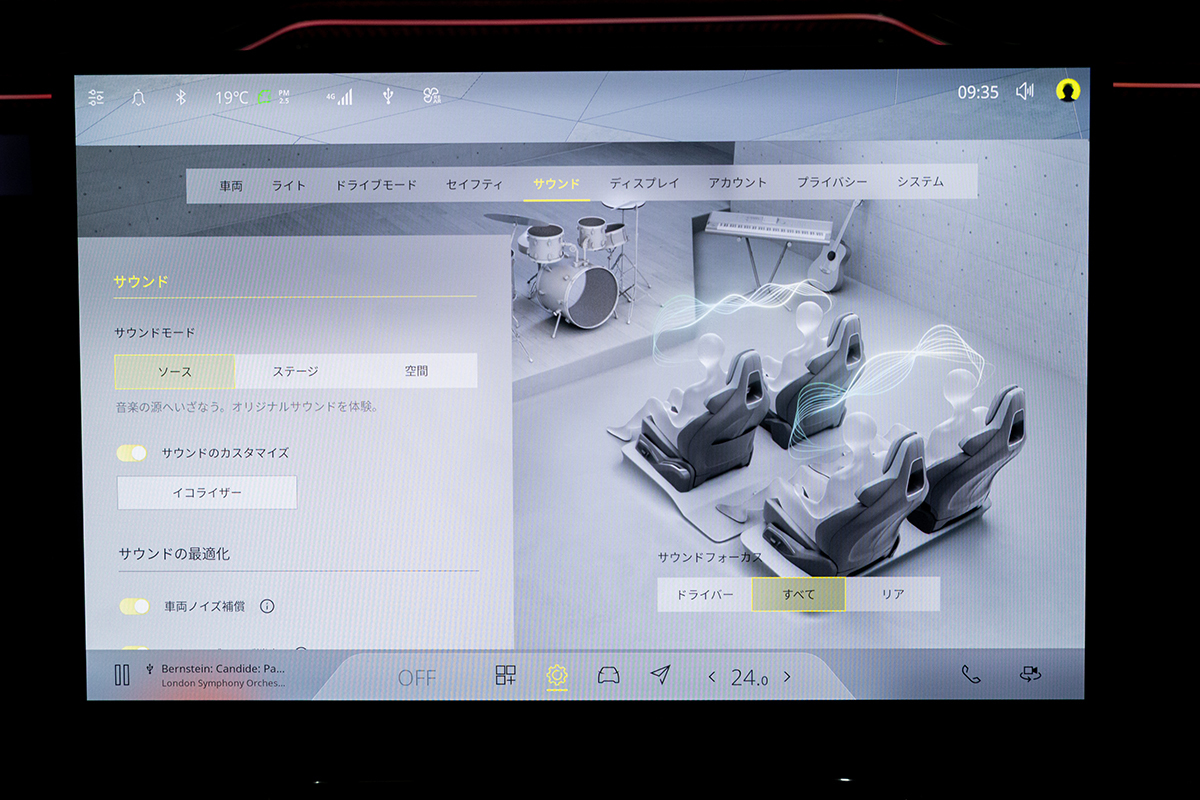Switch to the アカウント tab
Viewport: 1200px width, 800px height.
click(737, 183)
